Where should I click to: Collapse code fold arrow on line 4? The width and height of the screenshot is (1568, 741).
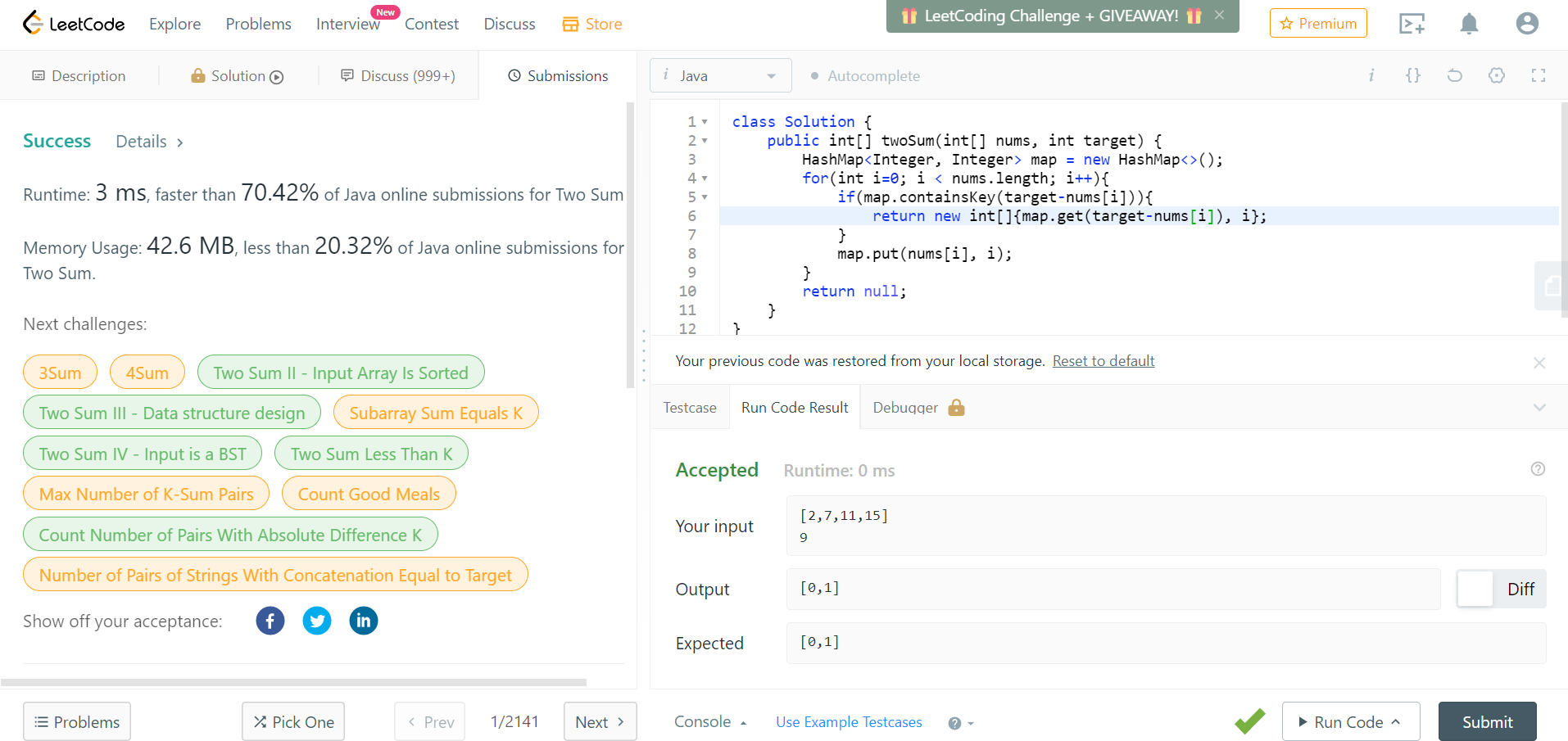click(x=705, y=178)
